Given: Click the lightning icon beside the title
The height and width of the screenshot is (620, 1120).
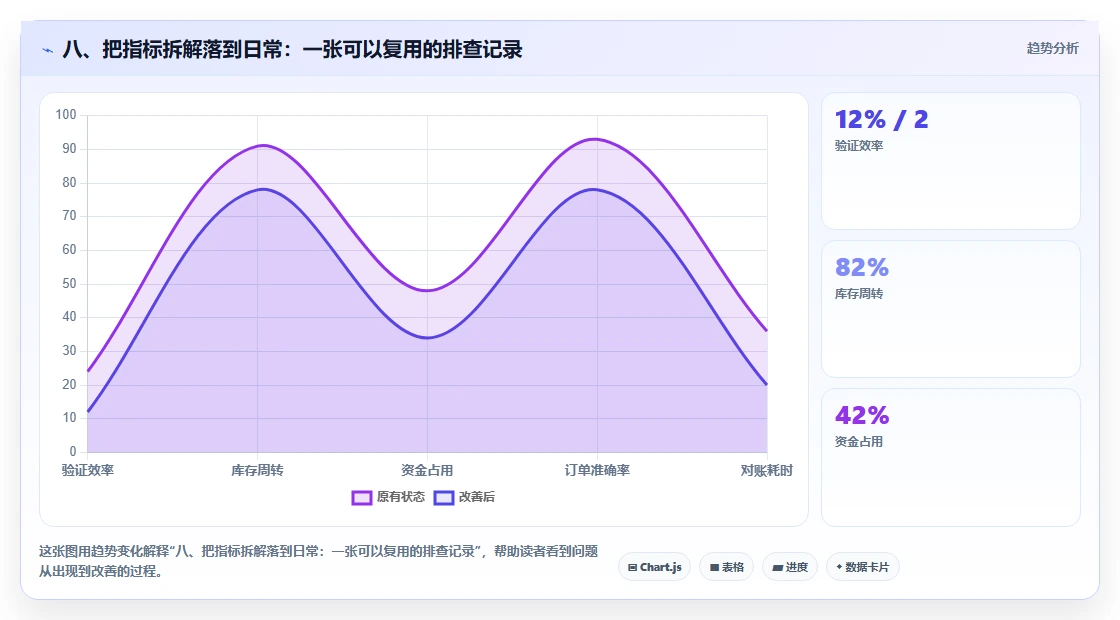Looking at the screenshot, I should (x=48, y=50).
